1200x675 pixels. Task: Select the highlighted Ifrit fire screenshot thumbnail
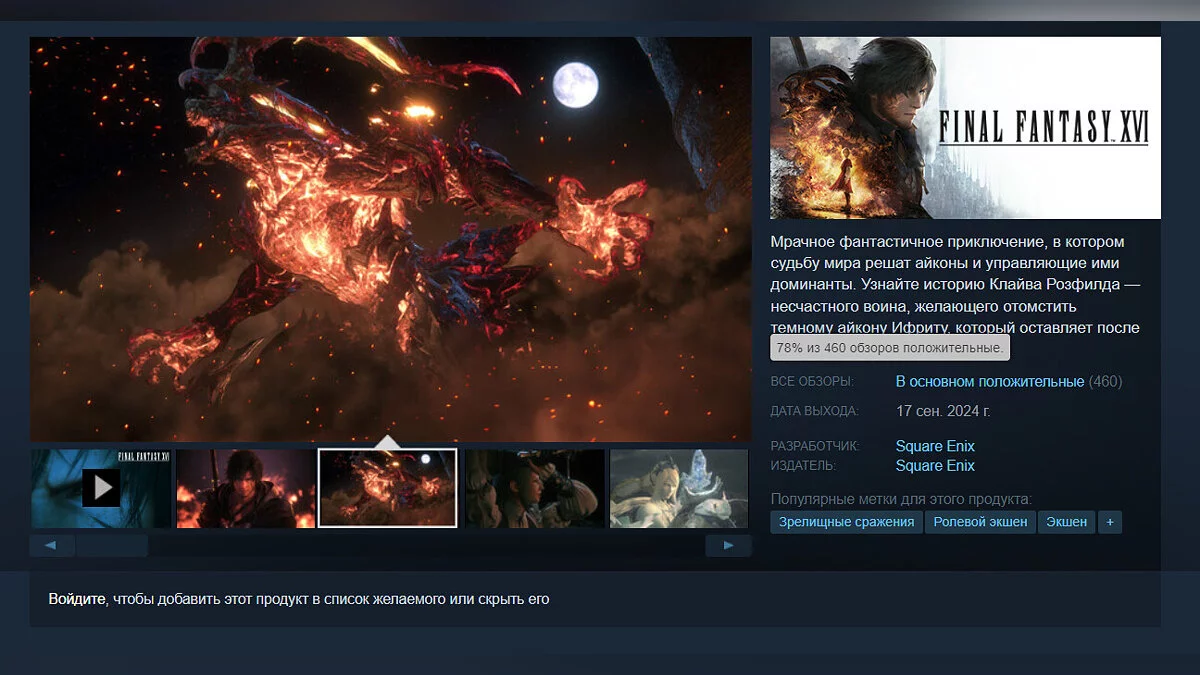388,488
